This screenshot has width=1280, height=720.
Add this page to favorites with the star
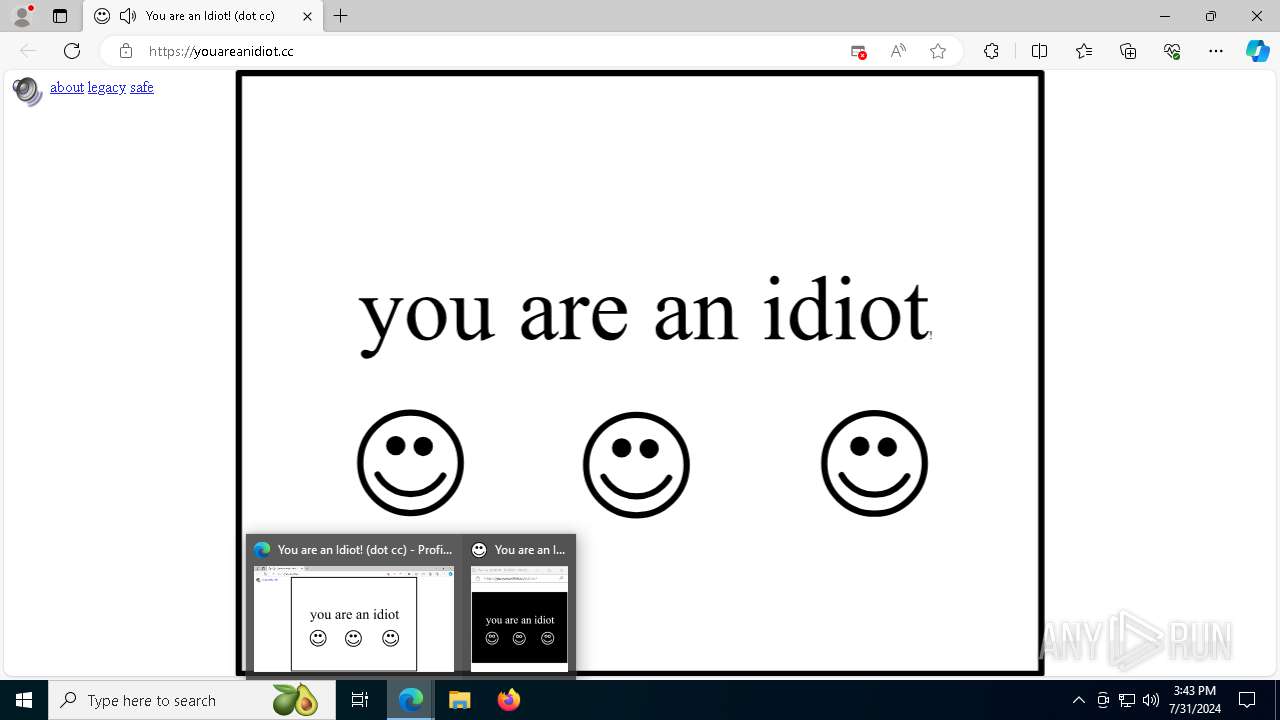(938, 51)
